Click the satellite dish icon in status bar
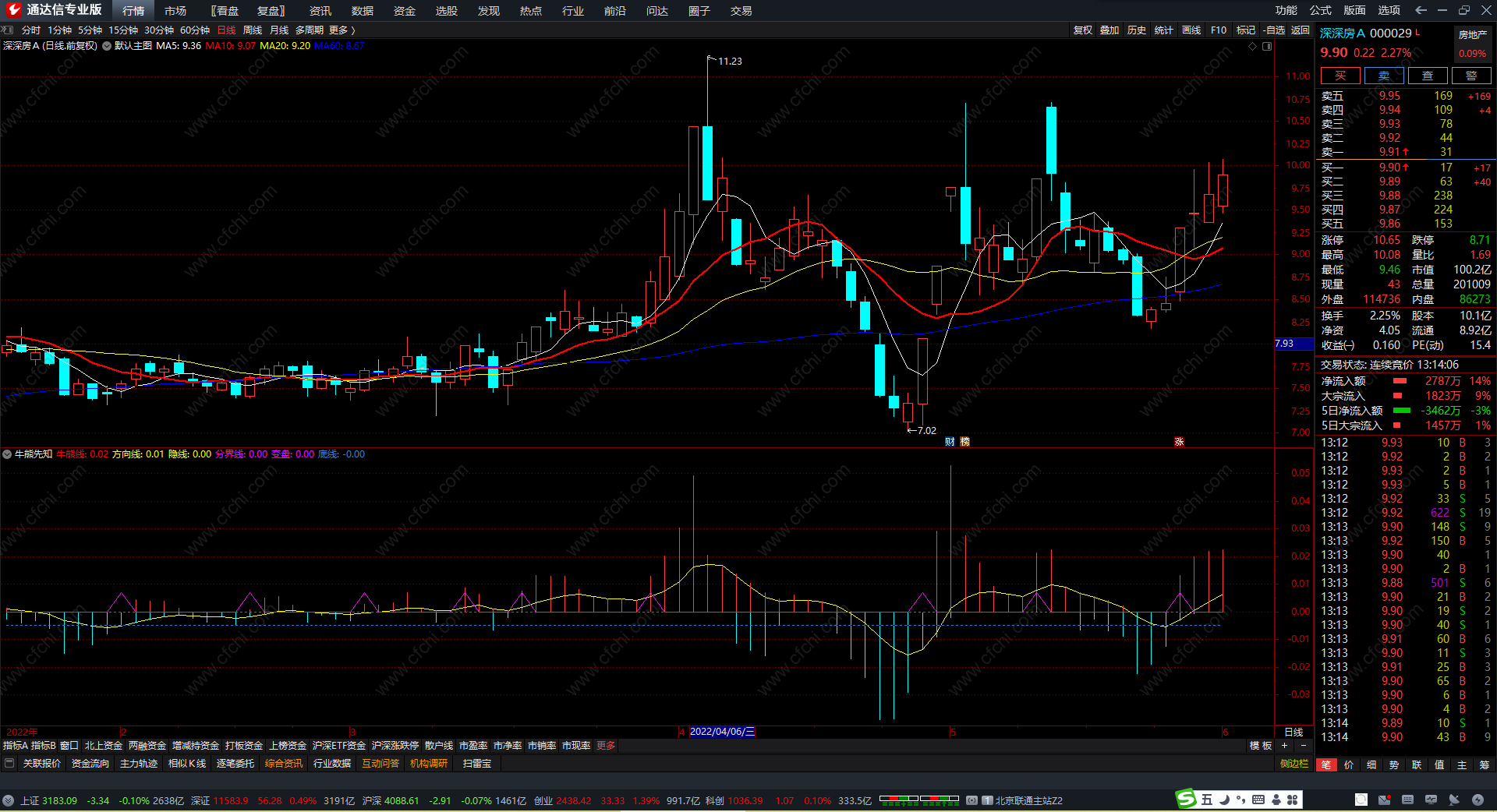The width and height of the screenshot is (1497, 812). coord(1454,800)
